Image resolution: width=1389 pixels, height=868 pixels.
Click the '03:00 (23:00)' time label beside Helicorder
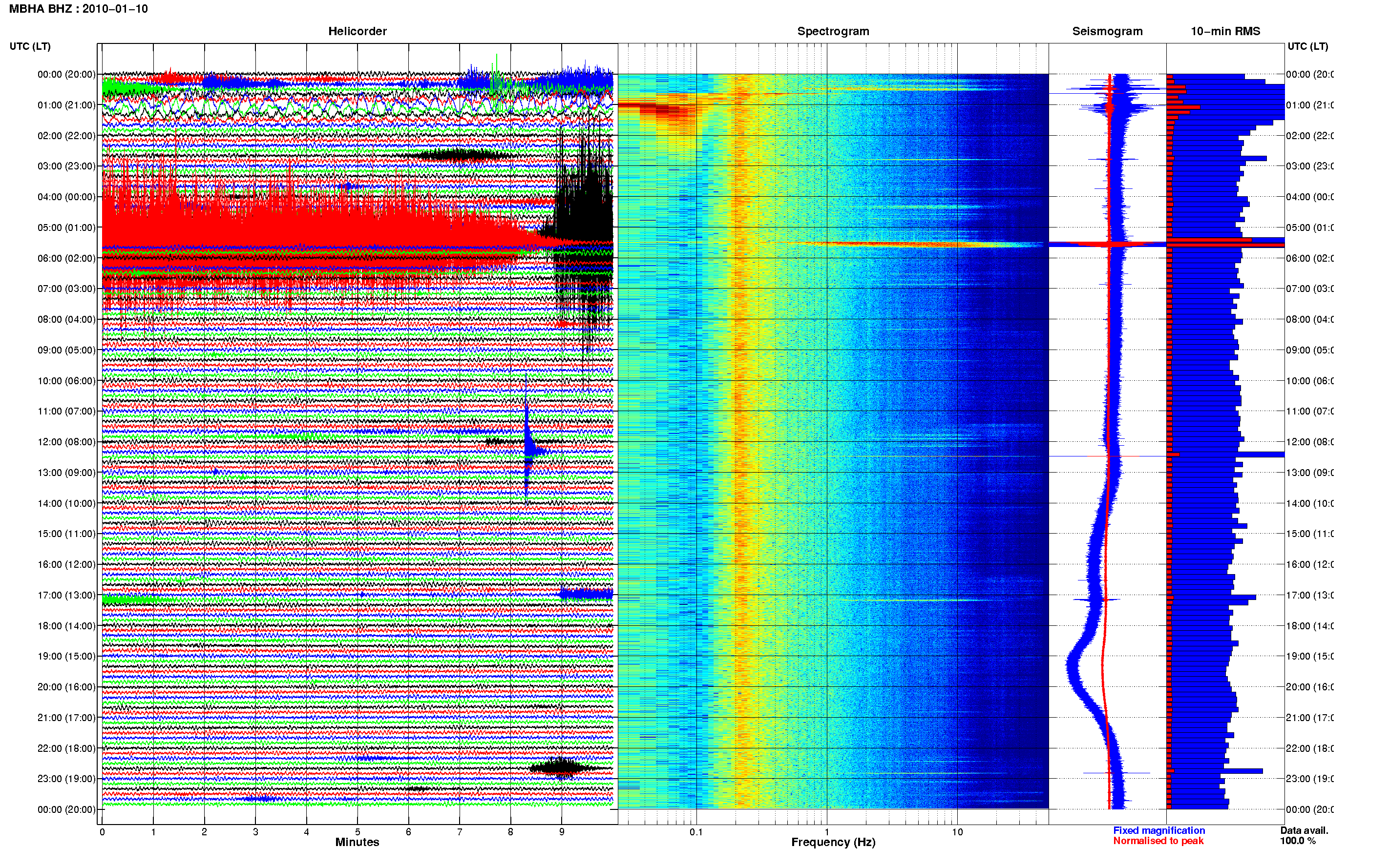click(66, 166)
